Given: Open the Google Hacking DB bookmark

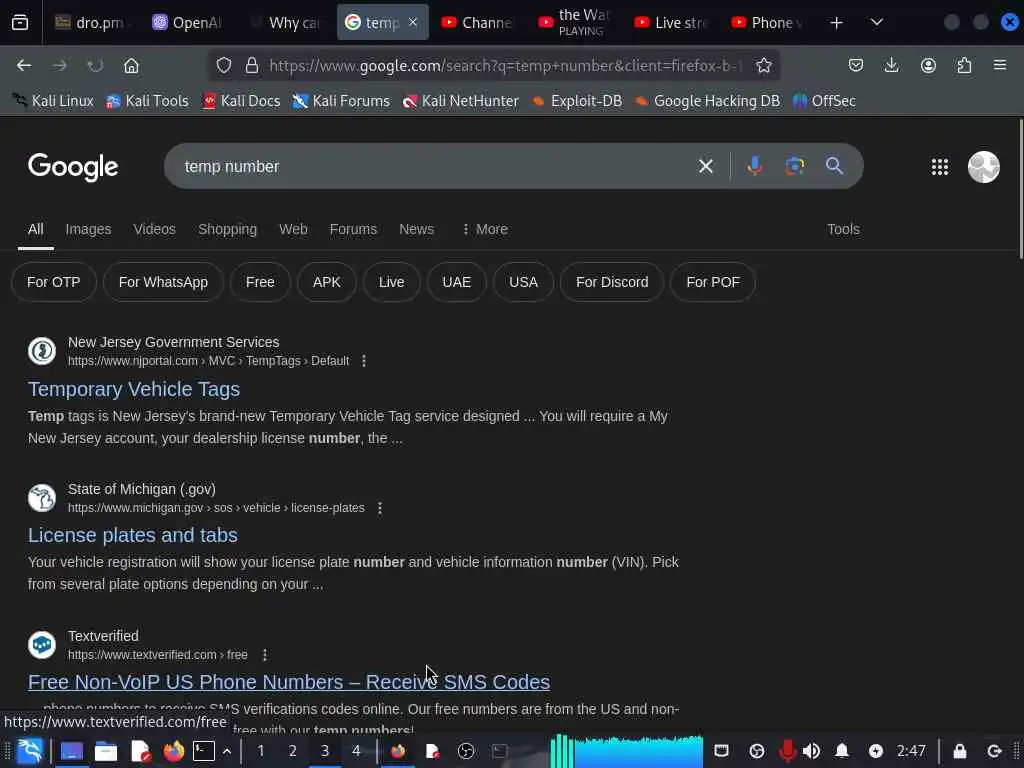Looking at the screenshot, I should pyautogui.click(x=707, y=101).
